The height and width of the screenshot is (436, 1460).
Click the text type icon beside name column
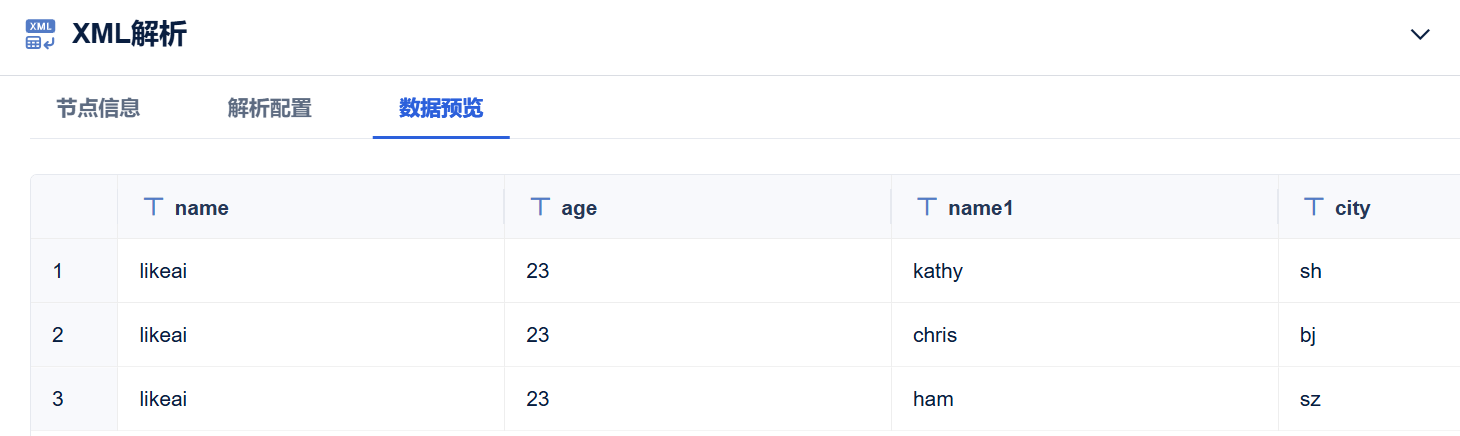pos(153,207)
